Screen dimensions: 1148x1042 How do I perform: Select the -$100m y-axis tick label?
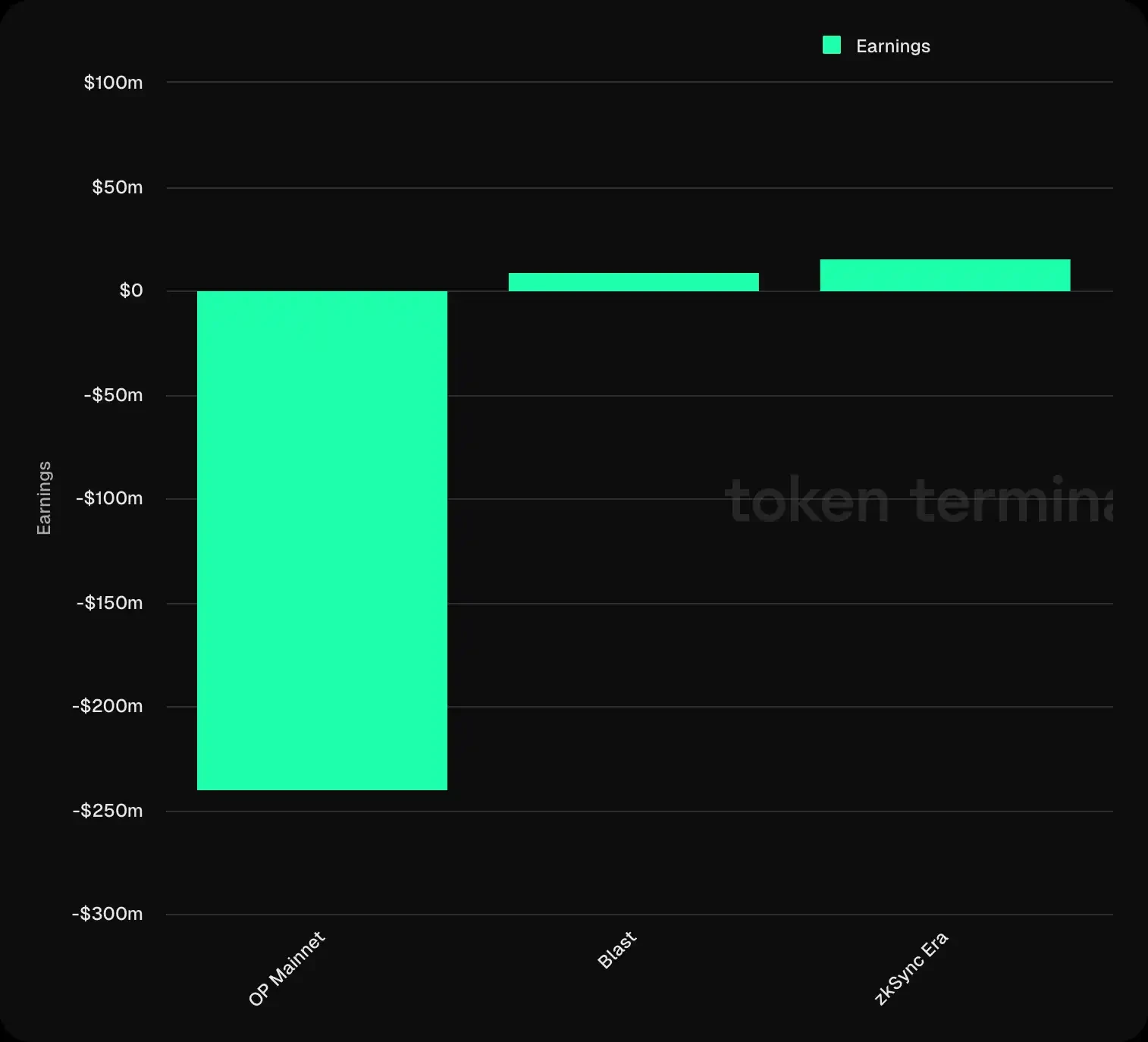[x=109, y=498]
